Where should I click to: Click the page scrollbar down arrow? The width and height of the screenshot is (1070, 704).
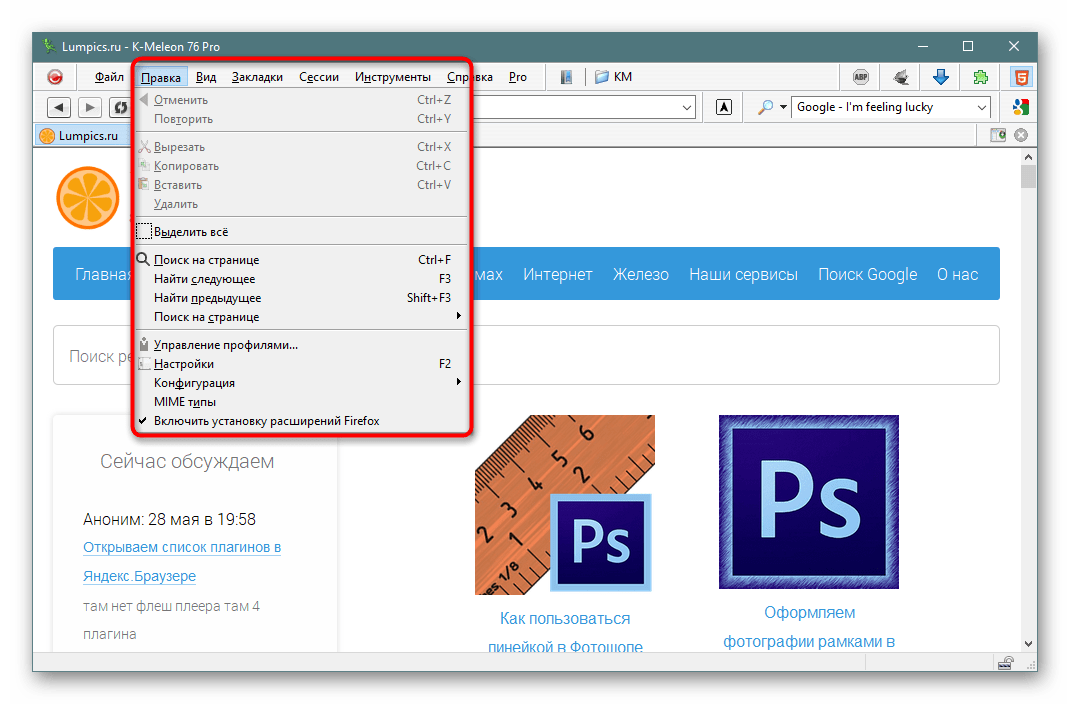click(x=1028, y=643)
